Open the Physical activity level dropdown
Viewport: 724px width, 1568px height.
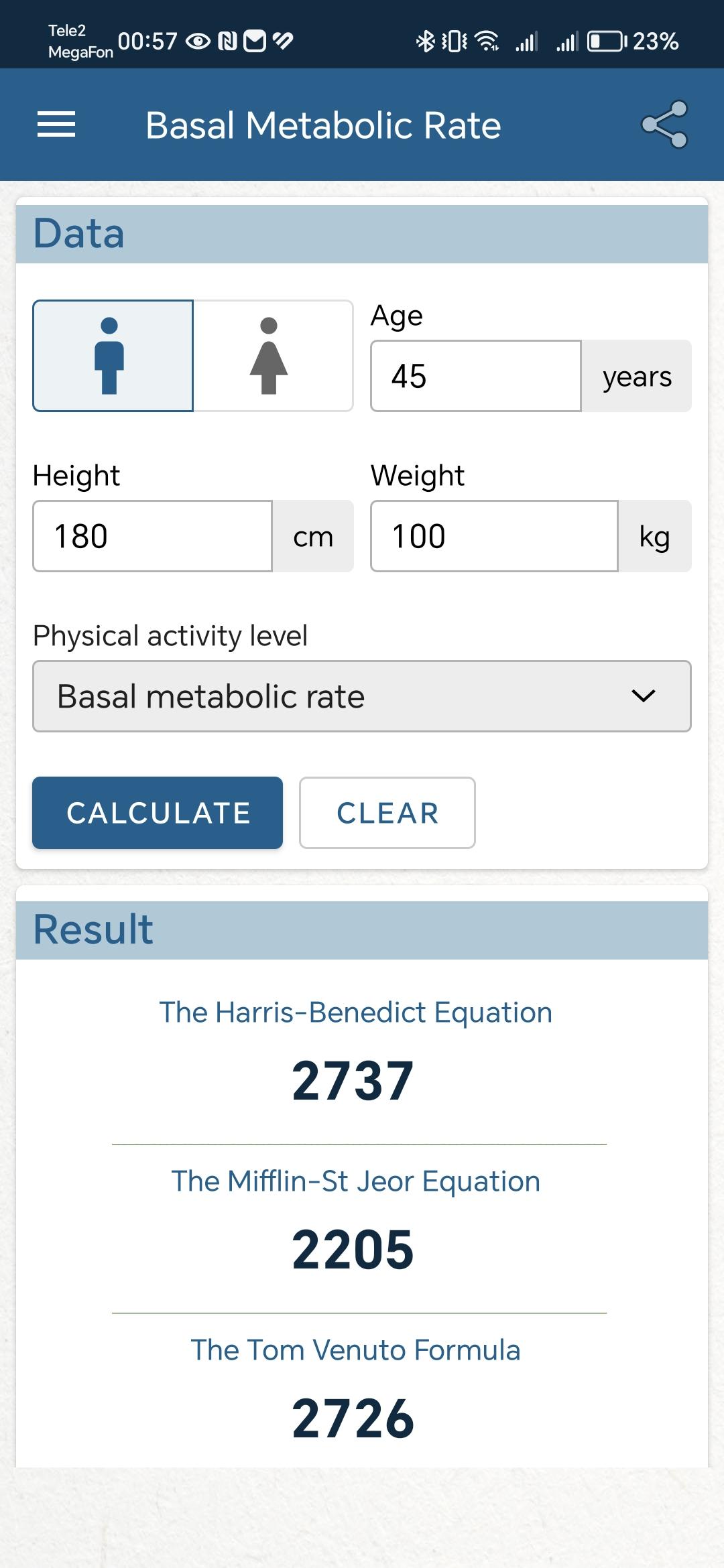pyautogui.click(x=362, y=696)
